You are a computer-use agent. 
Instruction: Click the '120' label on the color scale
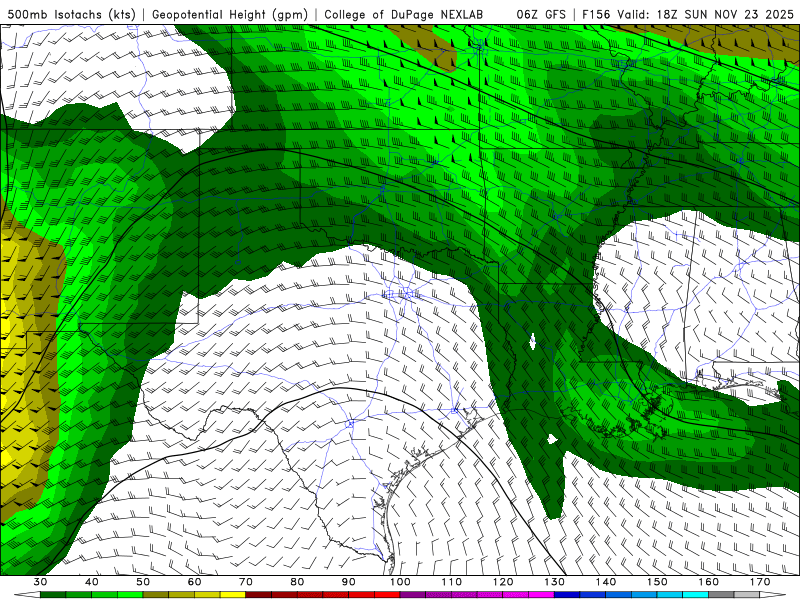click(x=503, y=582)
